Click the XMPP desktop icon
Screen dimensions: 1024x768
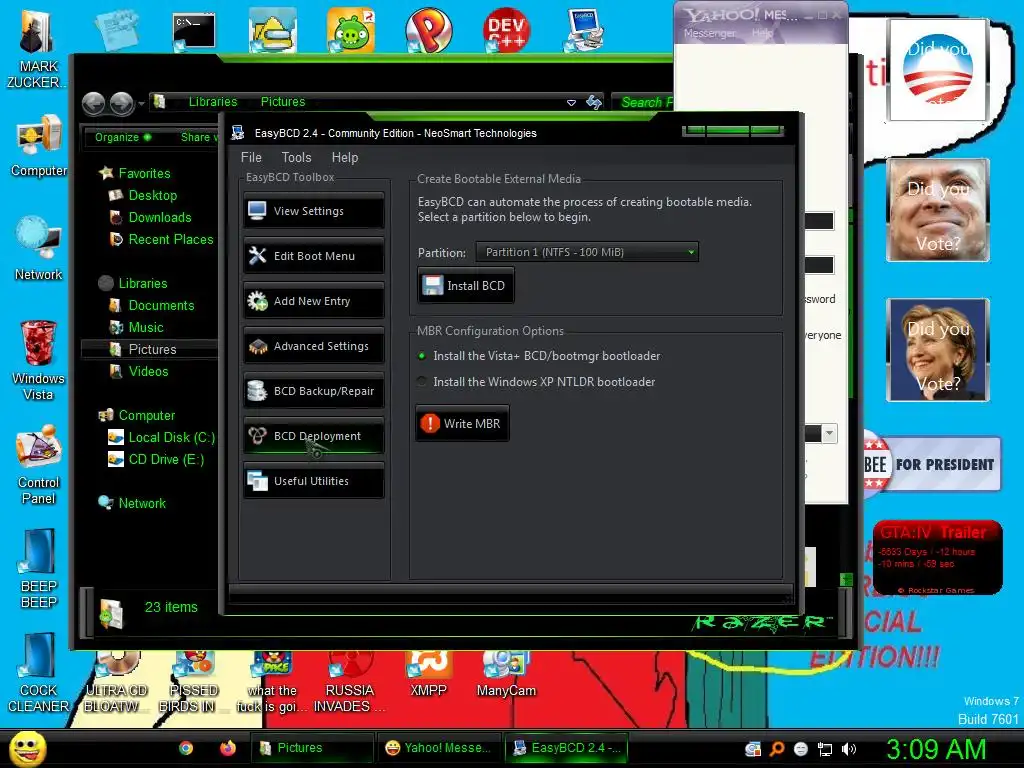click(428, 674)
